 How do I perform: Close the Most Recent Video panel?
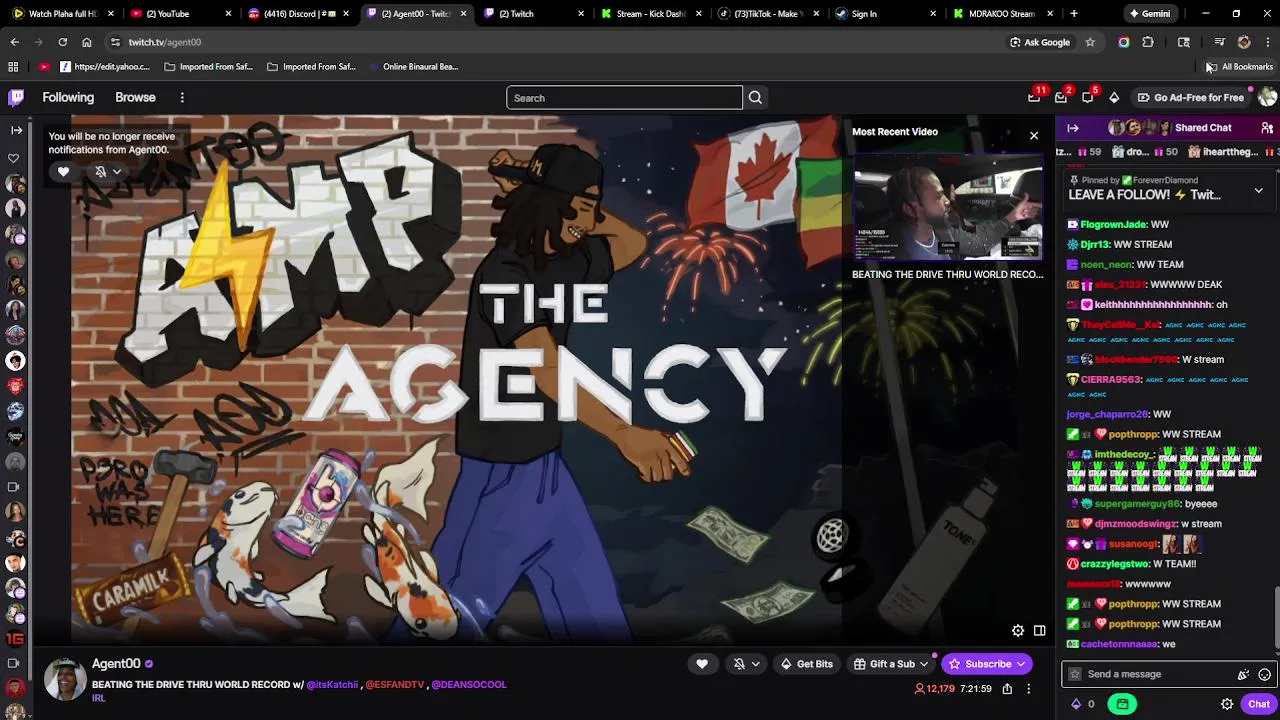click(1034, 135)
